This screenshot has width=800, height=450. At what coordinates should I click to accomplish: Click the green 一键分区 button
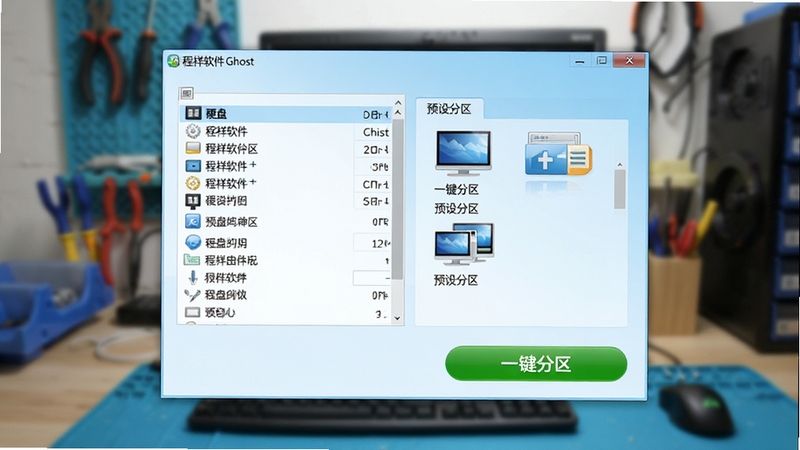pos(536,364)
